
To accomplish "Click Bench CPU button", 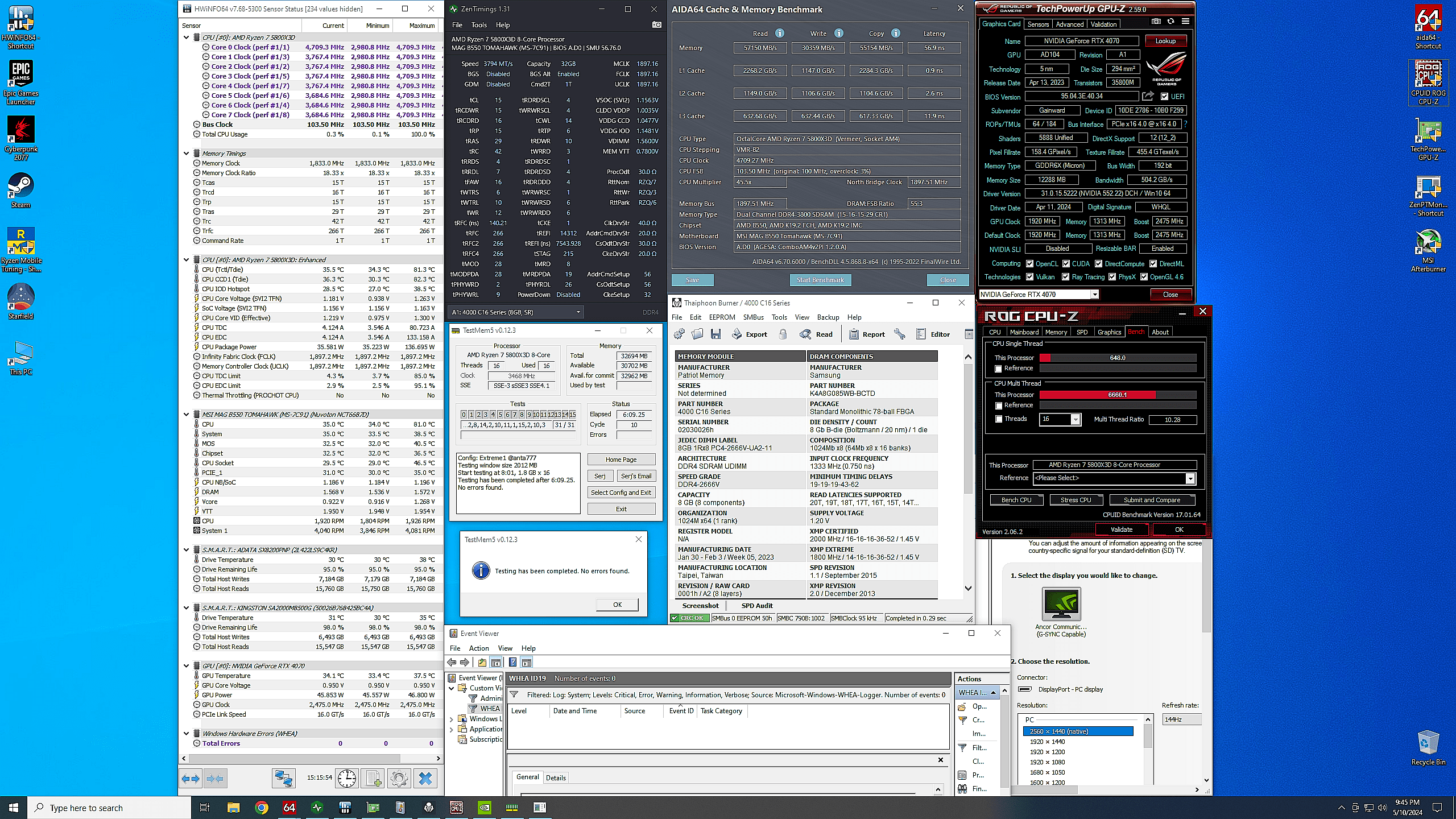I will click(x=1016, y=500).
